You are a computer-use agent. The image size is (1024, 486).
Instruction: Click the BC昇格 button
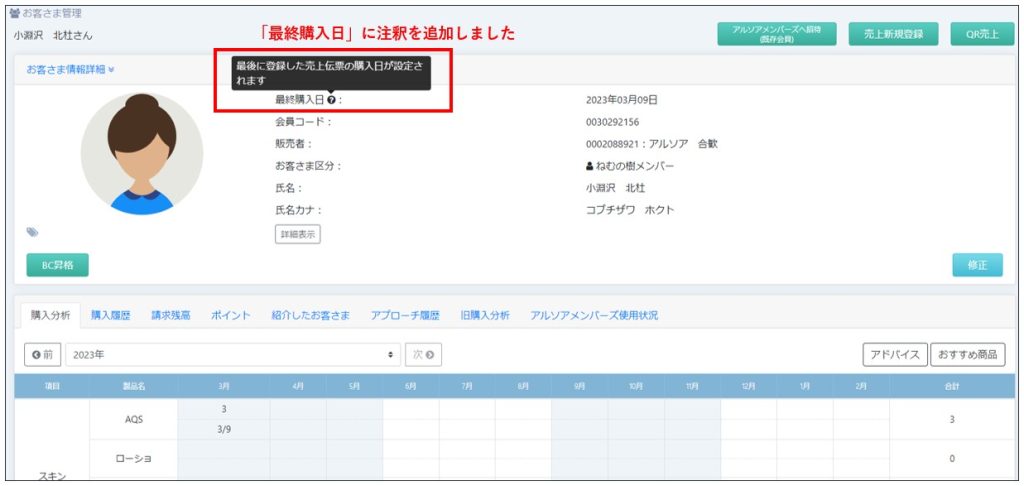click(57, 265)
